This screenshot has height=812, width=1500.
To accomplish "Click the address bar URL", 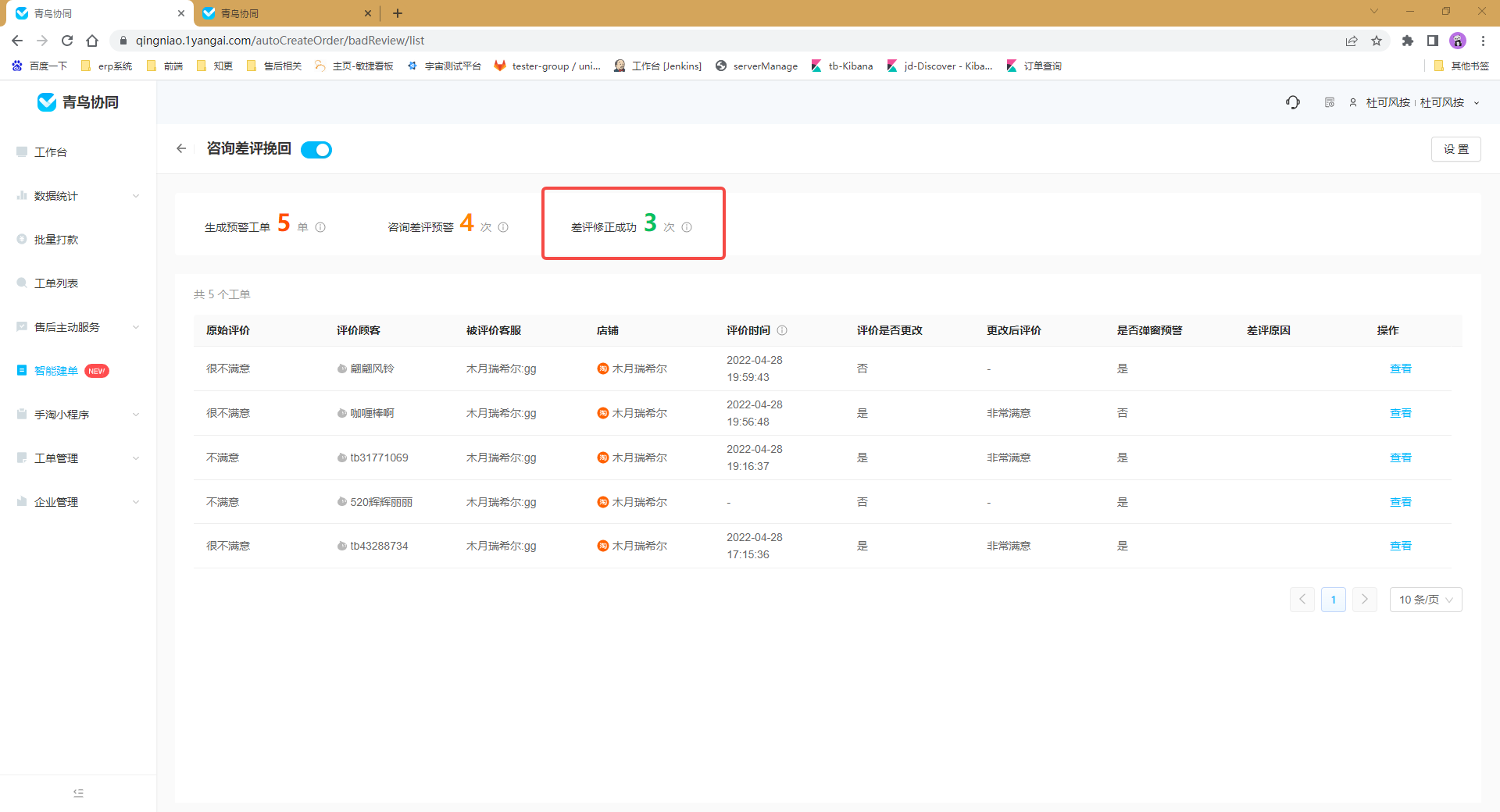I will (280, 41).
